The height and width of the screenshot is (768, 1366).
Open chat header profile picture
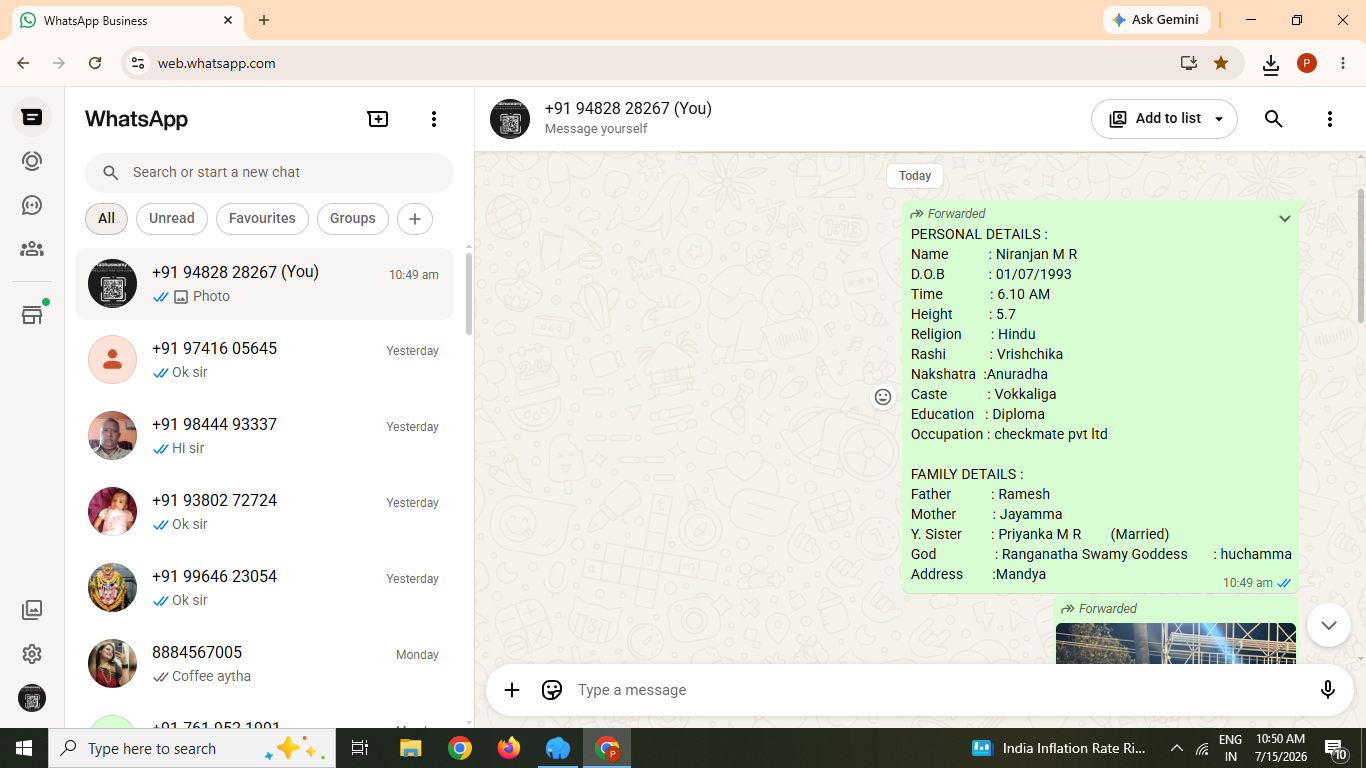(x=510, y=119)
